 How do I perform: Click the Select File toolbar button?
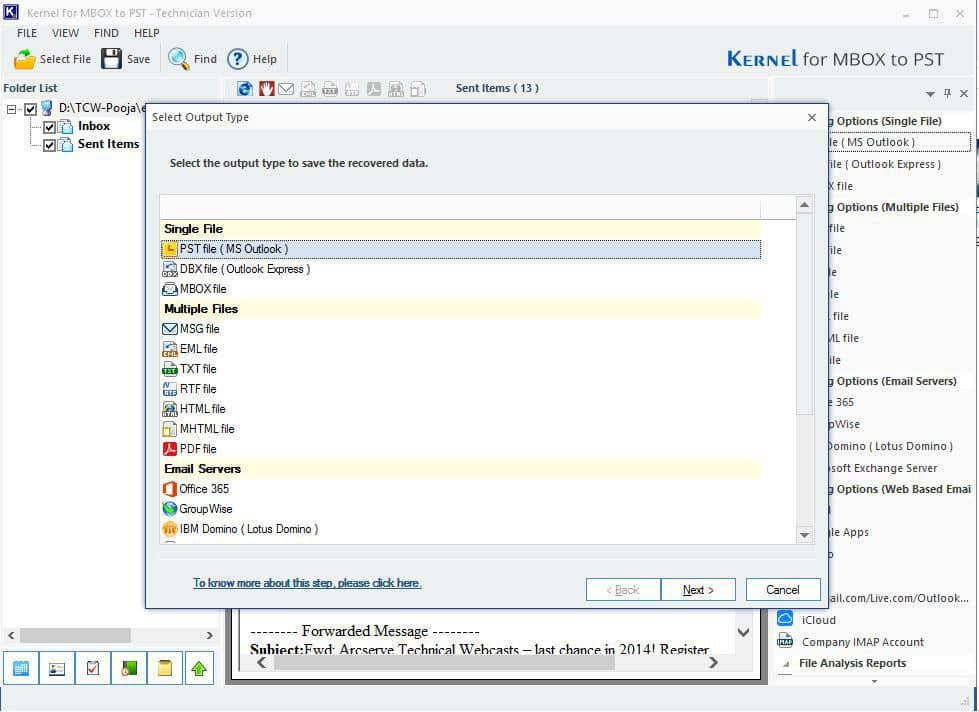[52, 59]
